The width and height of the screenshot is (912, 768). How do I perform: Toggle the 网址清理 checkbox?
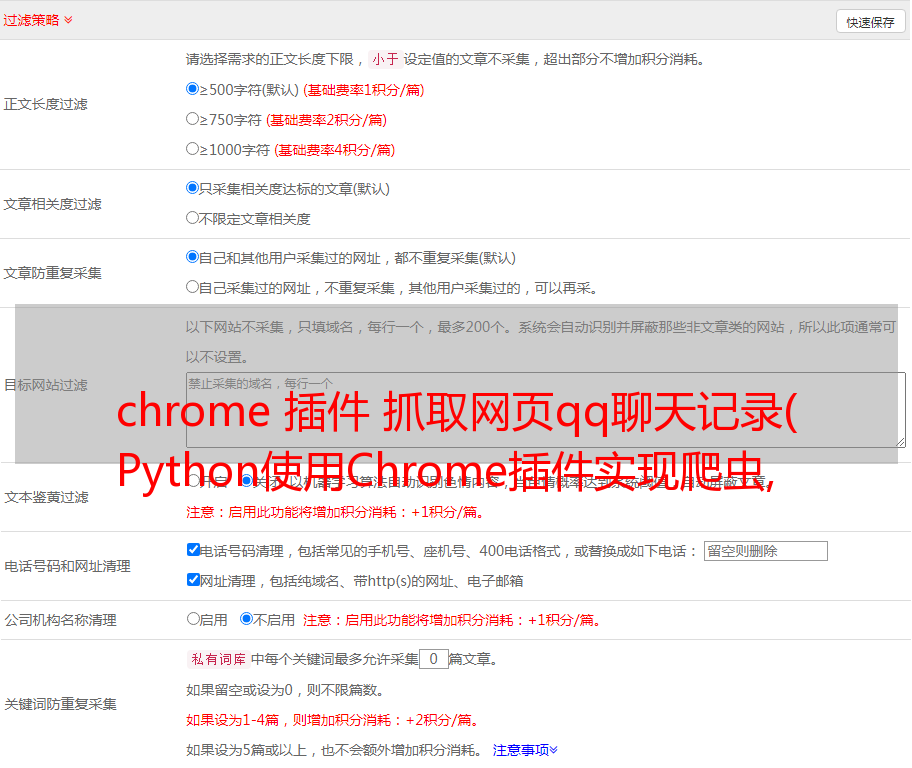click(193, 579)
